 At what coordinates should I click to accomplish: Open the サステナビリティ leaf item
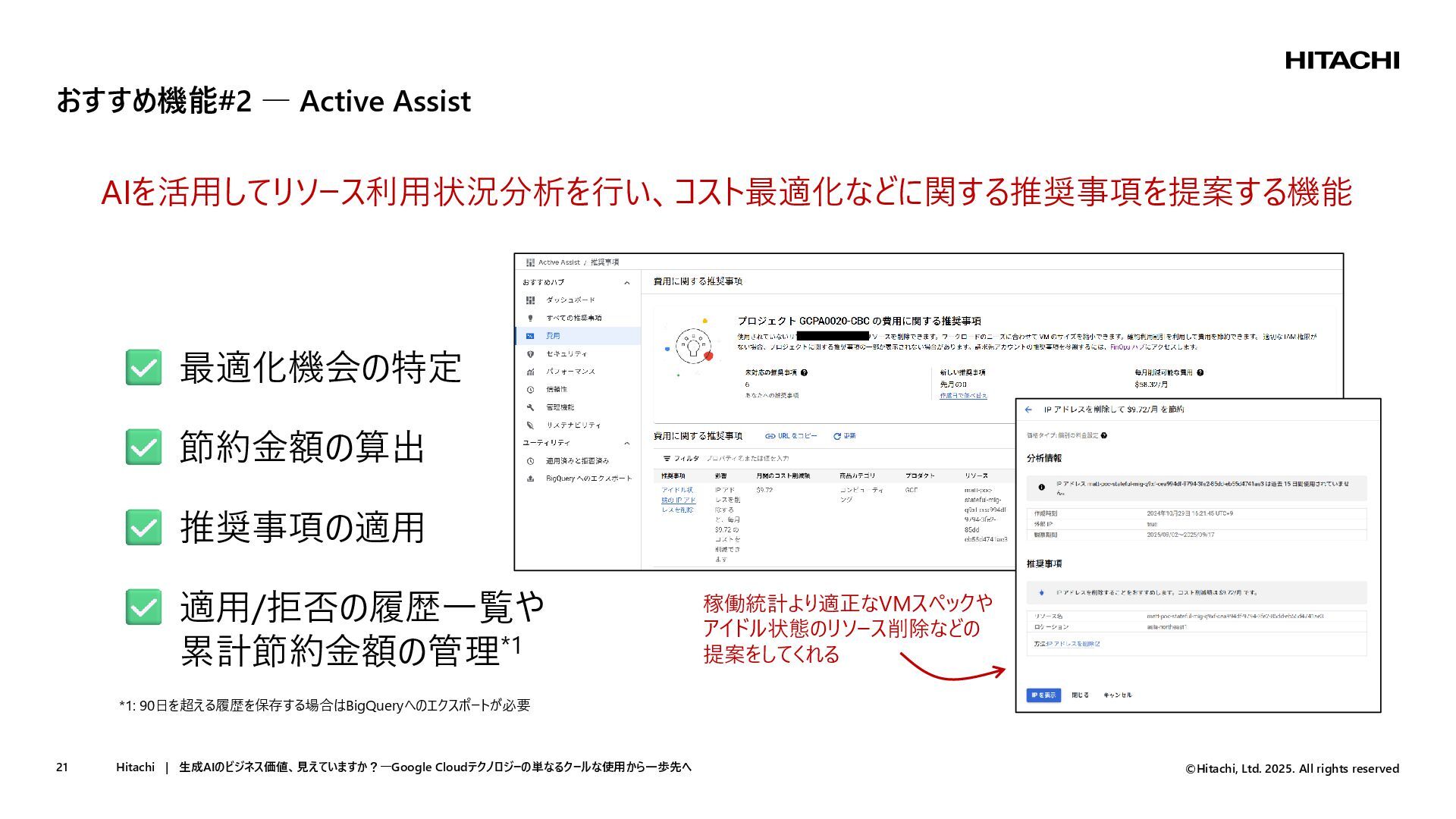tap(573, 425)
